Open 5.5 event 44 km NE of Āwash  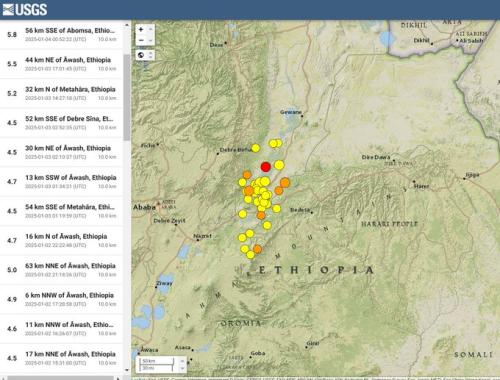point(62,64)
